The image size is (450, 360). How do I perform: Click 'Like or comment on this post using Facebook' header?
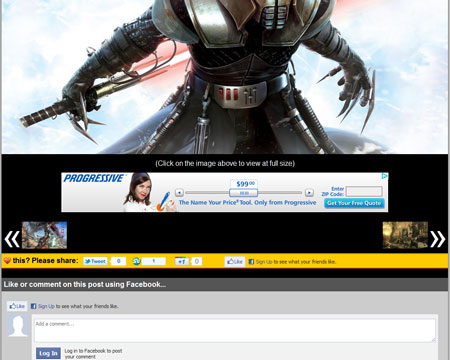coord(85,284)
